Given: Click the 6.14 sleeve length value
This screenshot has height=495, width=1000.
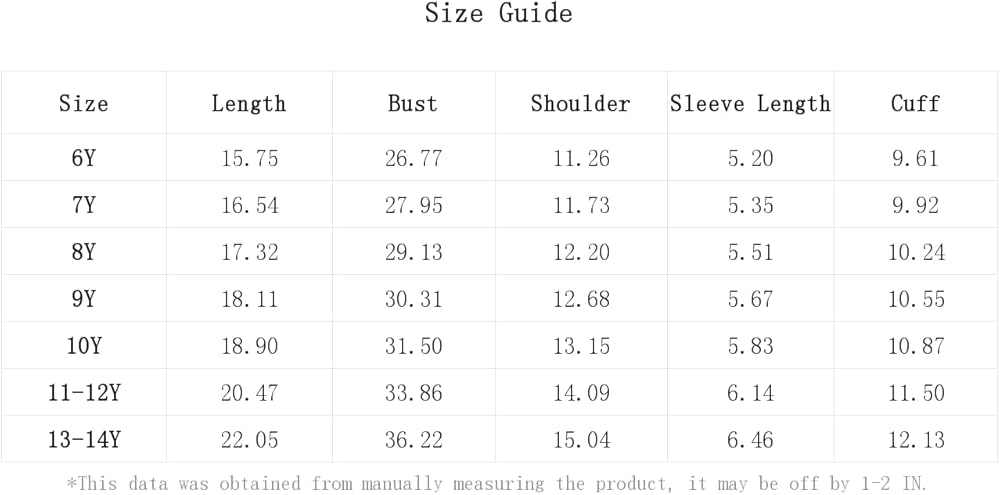Looking at the screenshot, I should click(x=750, y=393).
